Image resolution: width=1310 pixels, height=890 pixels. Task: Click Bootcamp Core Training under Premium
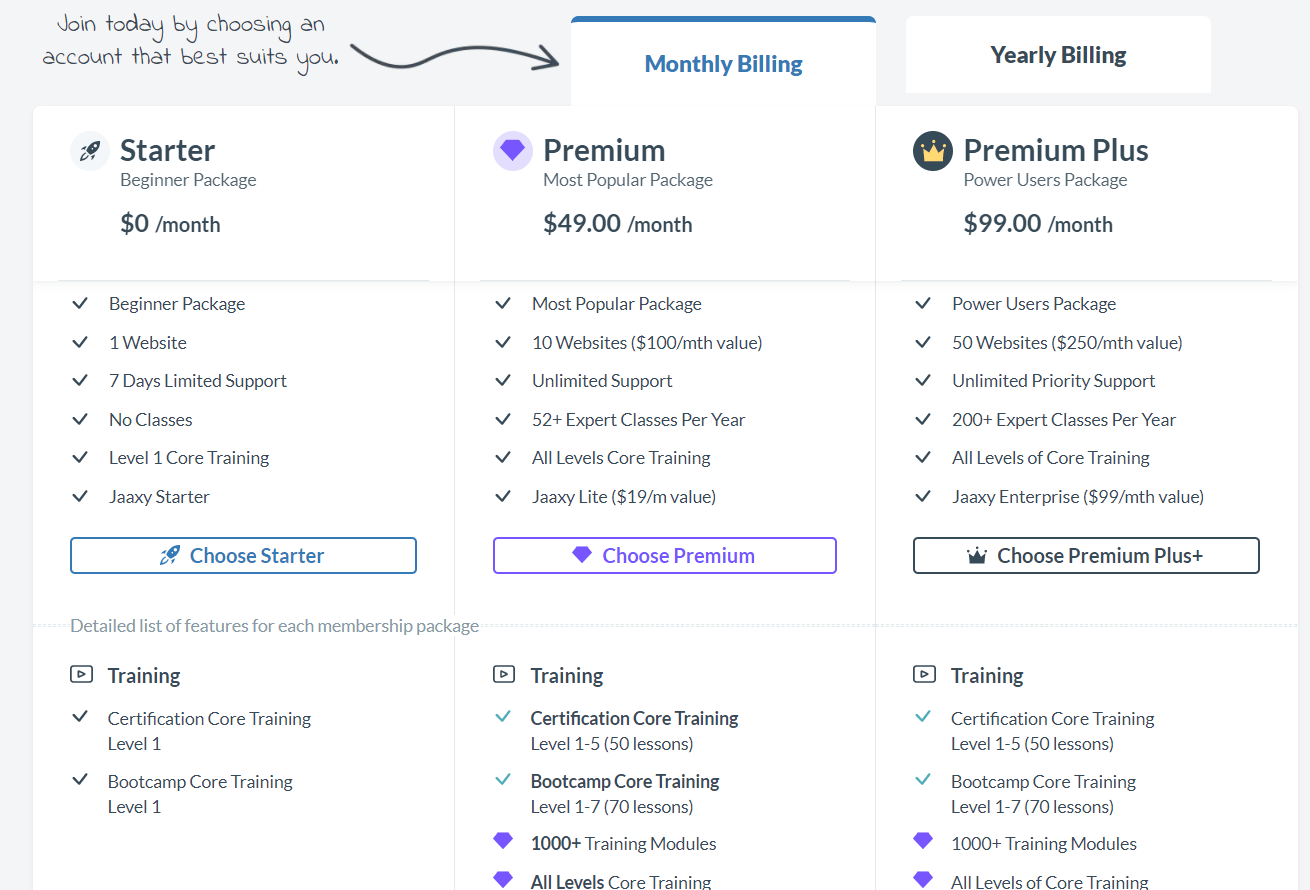point(625,782)
